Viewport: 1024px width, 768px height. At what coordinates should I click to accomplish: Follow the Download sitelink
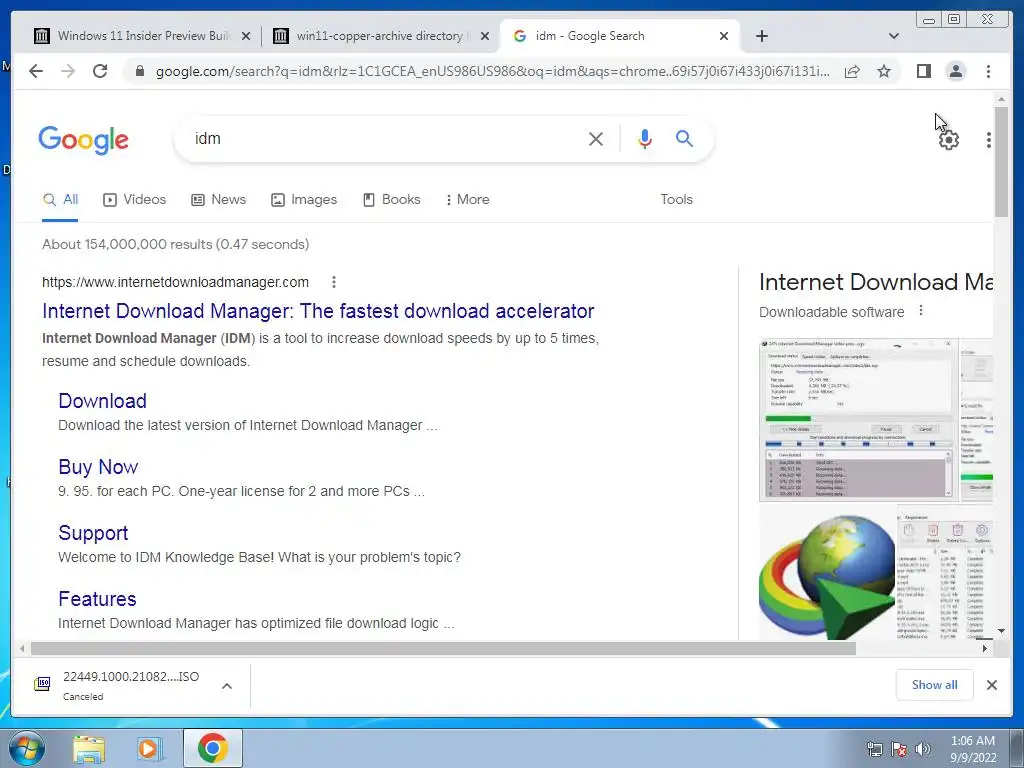[103, 401]
